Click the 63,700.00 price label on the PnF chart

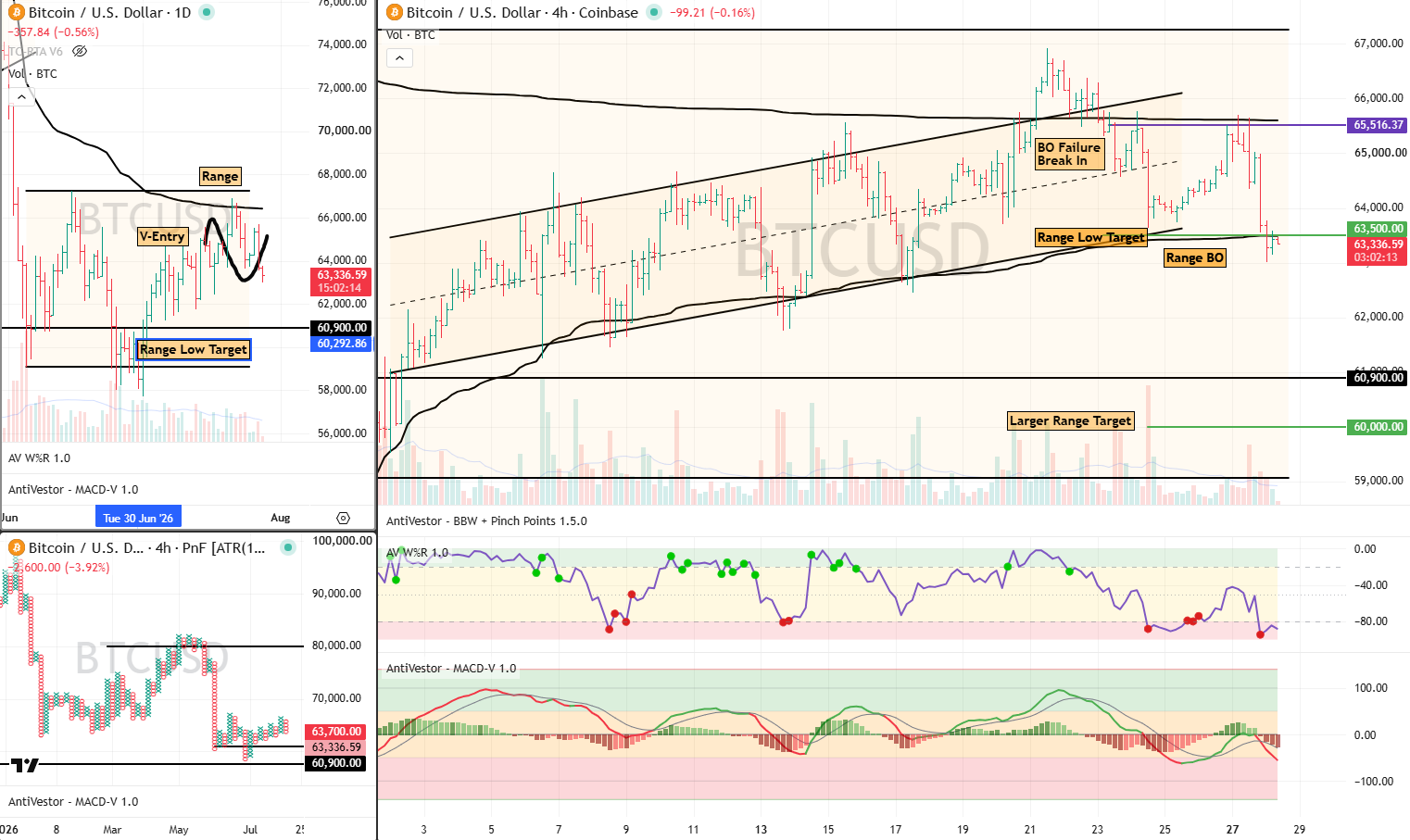[x=335, y=731]
